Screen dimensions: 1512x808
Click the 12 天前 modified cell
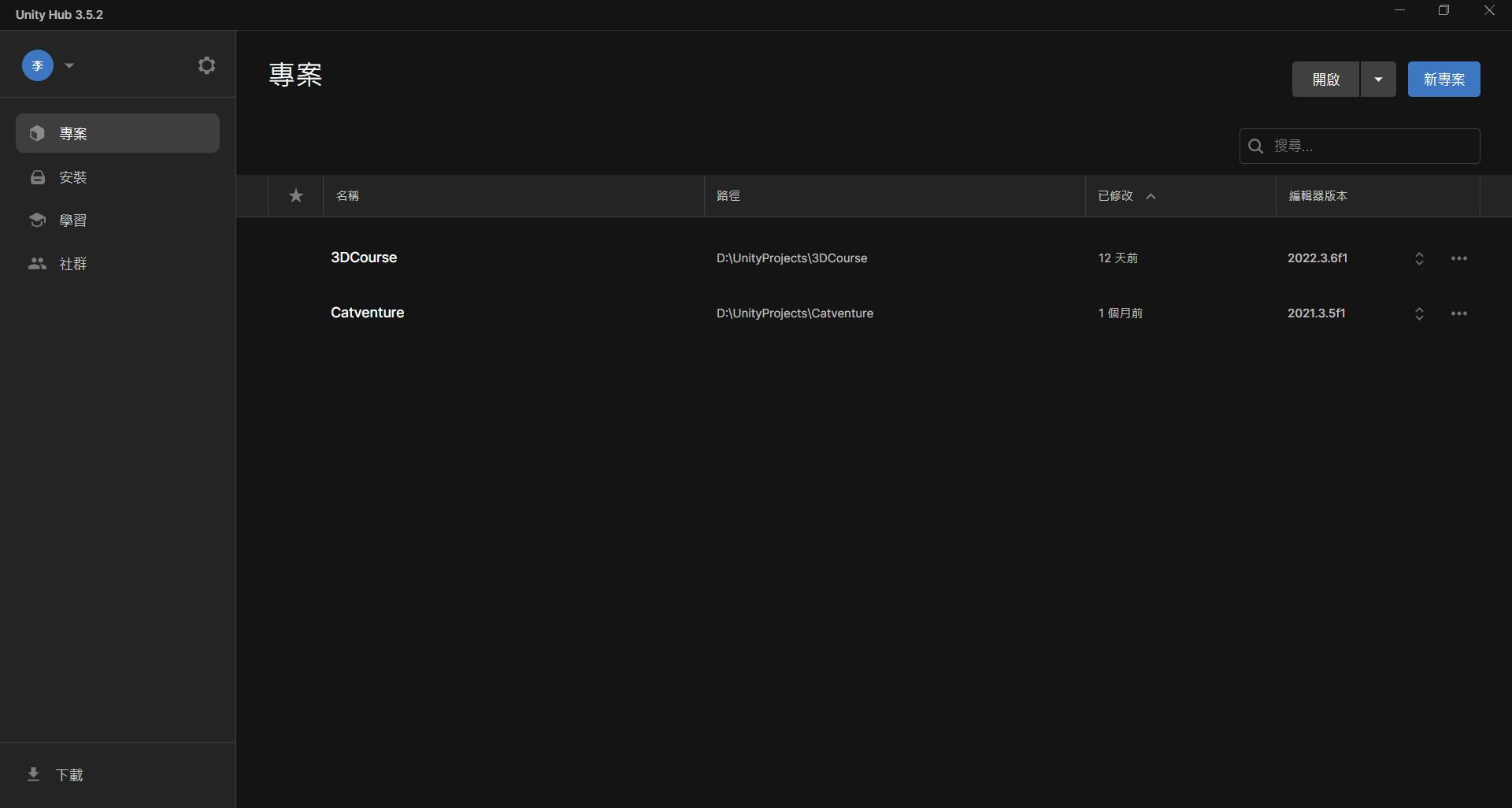tap(1118, 258)
